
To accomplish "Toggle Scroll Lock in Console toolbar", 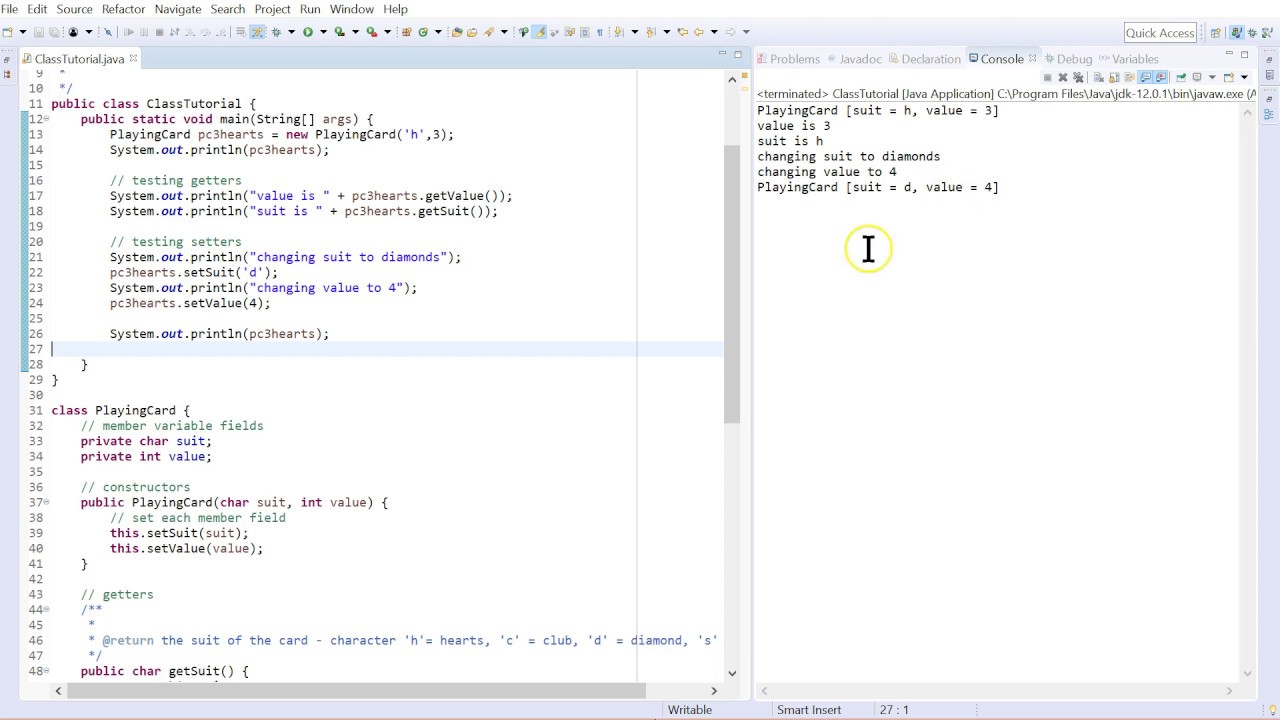I will click(1114, 77).
